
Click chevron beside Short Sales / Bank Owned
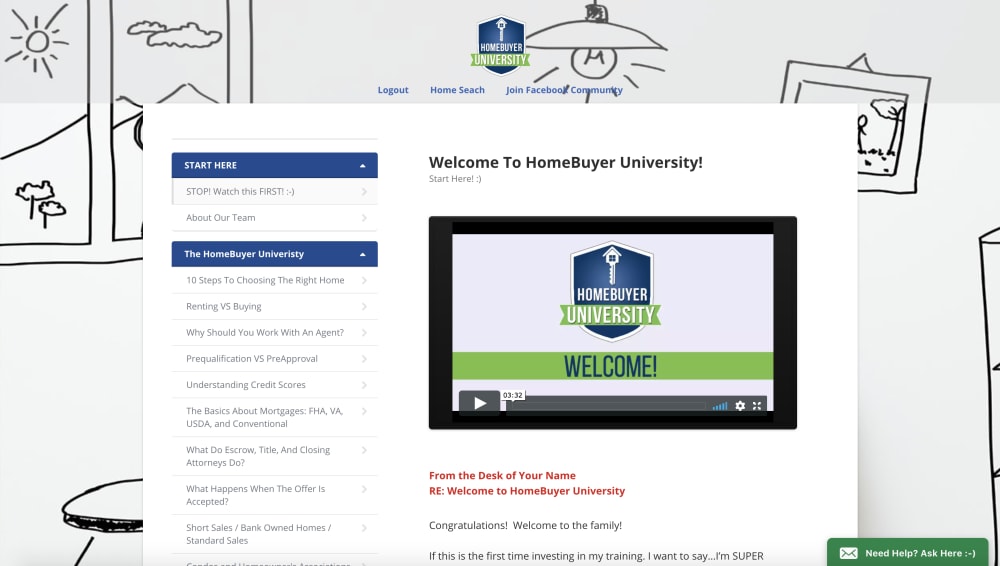pos(364,528)
